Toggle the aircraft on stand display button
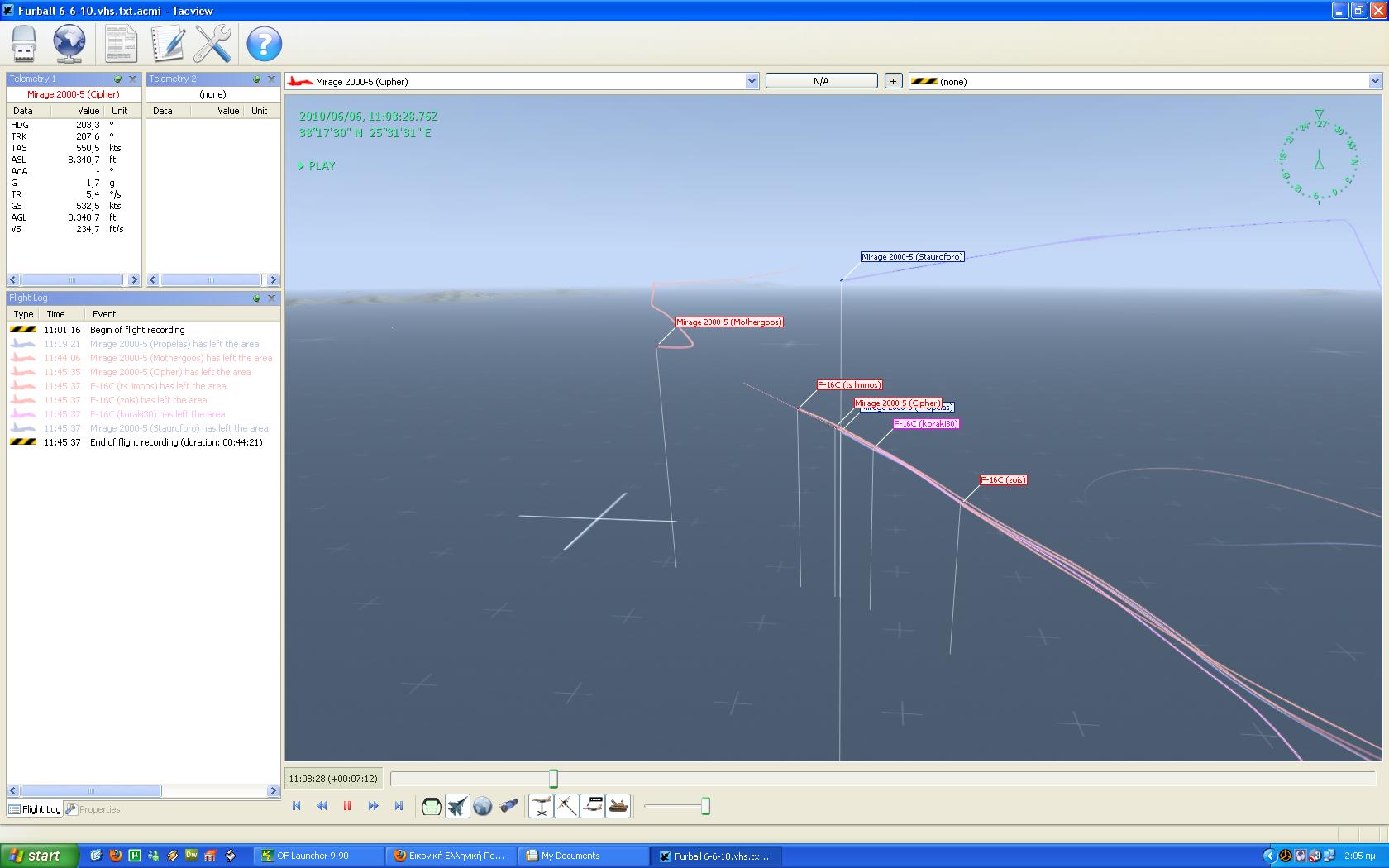Image resolution: width=1389 pixels, height=868 pixels. (x=541, y=806)
